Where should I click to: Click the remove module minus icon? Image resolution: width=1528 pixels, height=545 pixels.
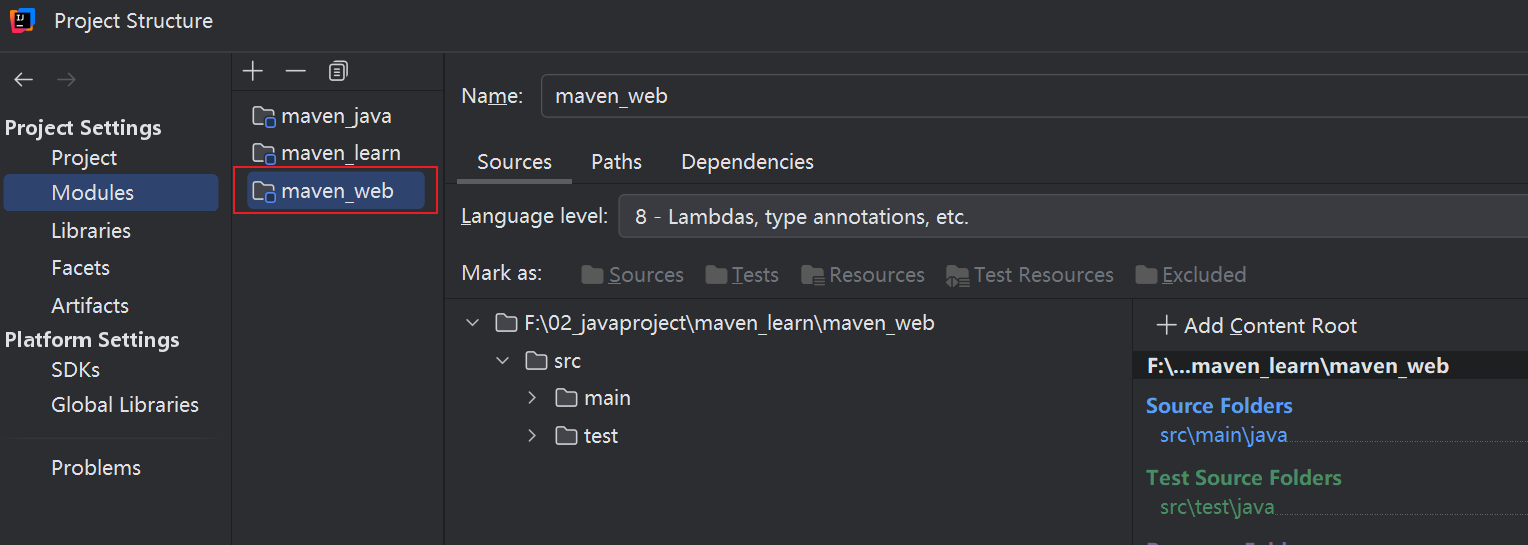[x=295, y=71]
